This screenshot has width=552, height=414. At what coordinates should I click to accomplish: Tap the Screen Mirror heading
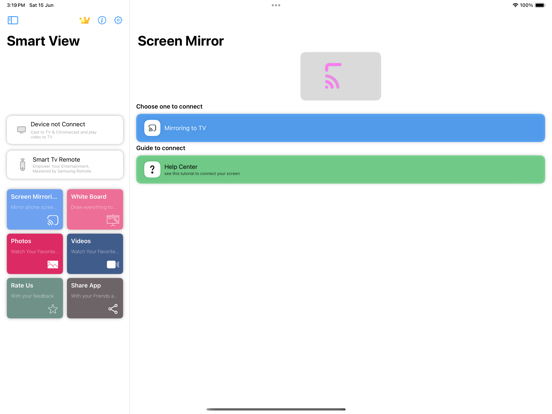(181, 41)
